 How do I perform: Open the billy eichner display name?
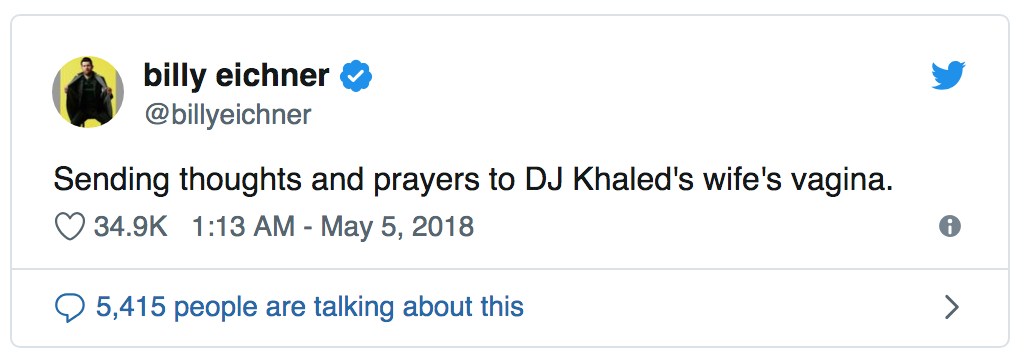tap(237, 76)
